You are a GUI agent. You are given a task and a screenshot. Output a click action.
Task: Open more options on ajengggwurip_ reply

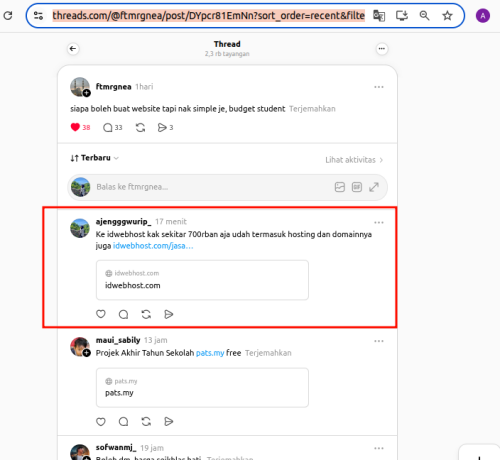(379, 222)
